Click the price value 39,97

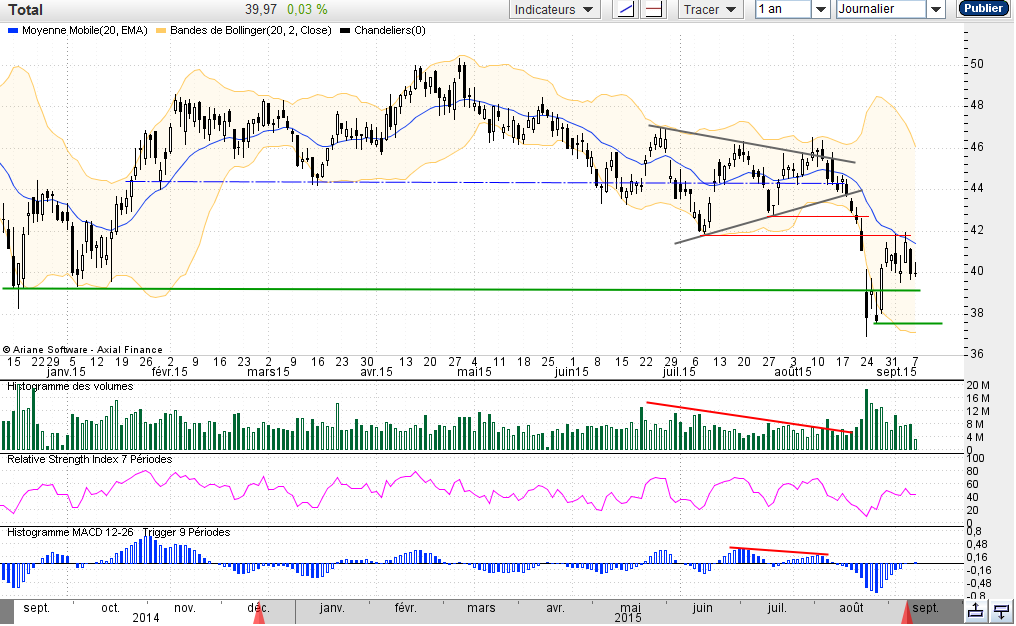(x=261, y=10)
